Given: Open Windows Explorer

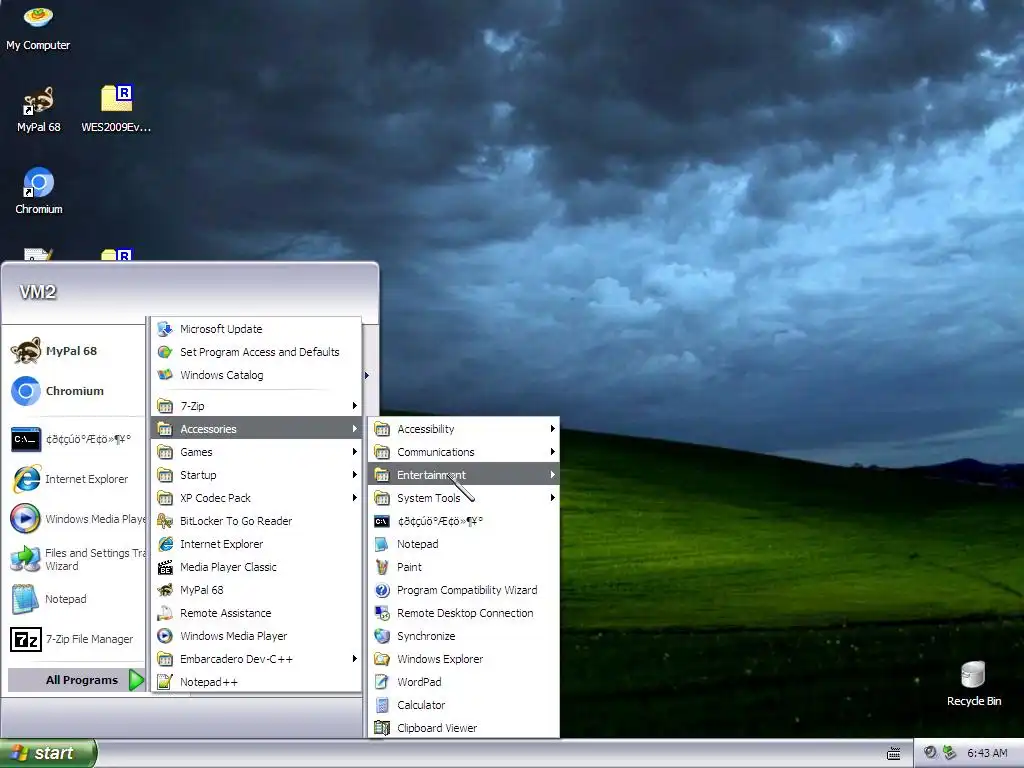Looking at the screenshot, I should pos(464,658).
